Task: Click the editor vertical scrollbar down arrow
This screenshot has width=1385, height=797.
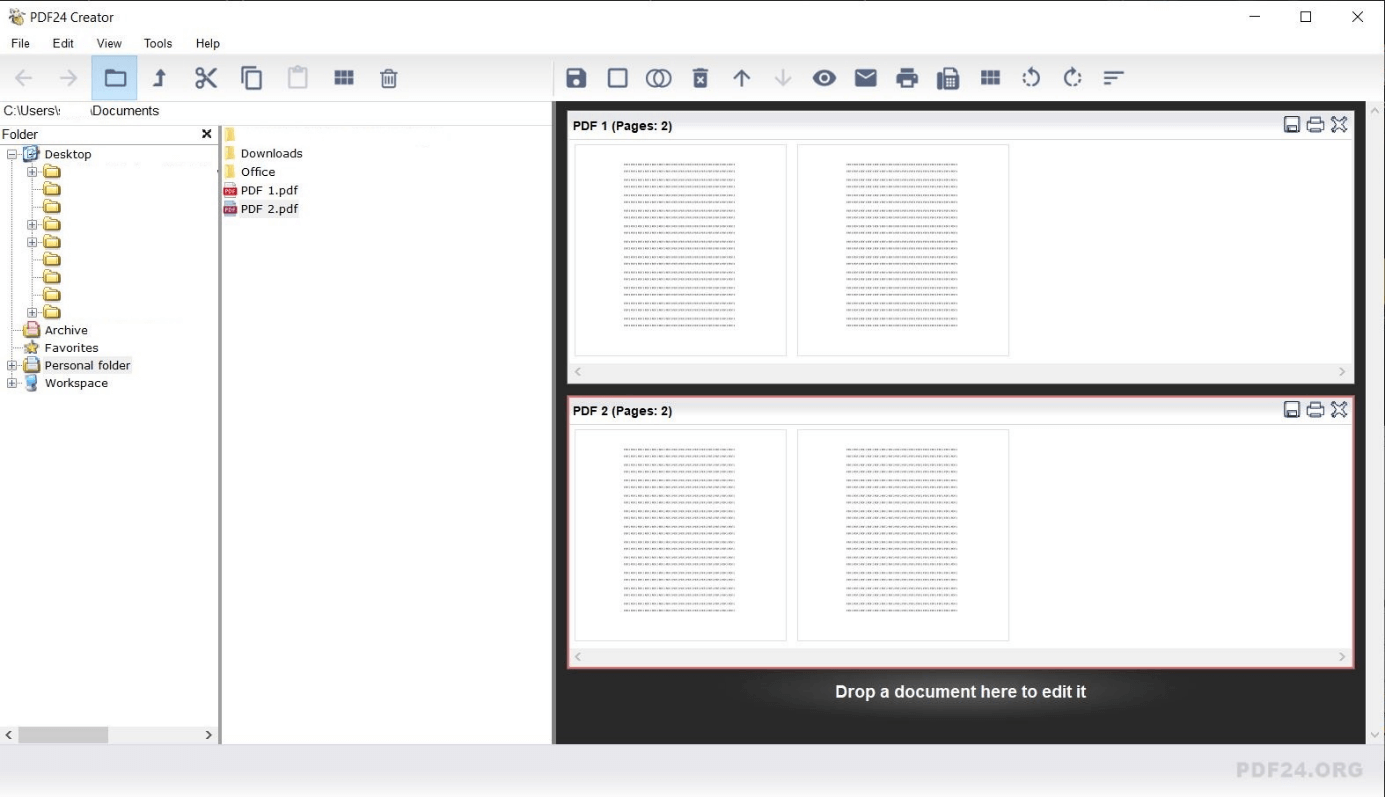Action: coord(1374,735)
